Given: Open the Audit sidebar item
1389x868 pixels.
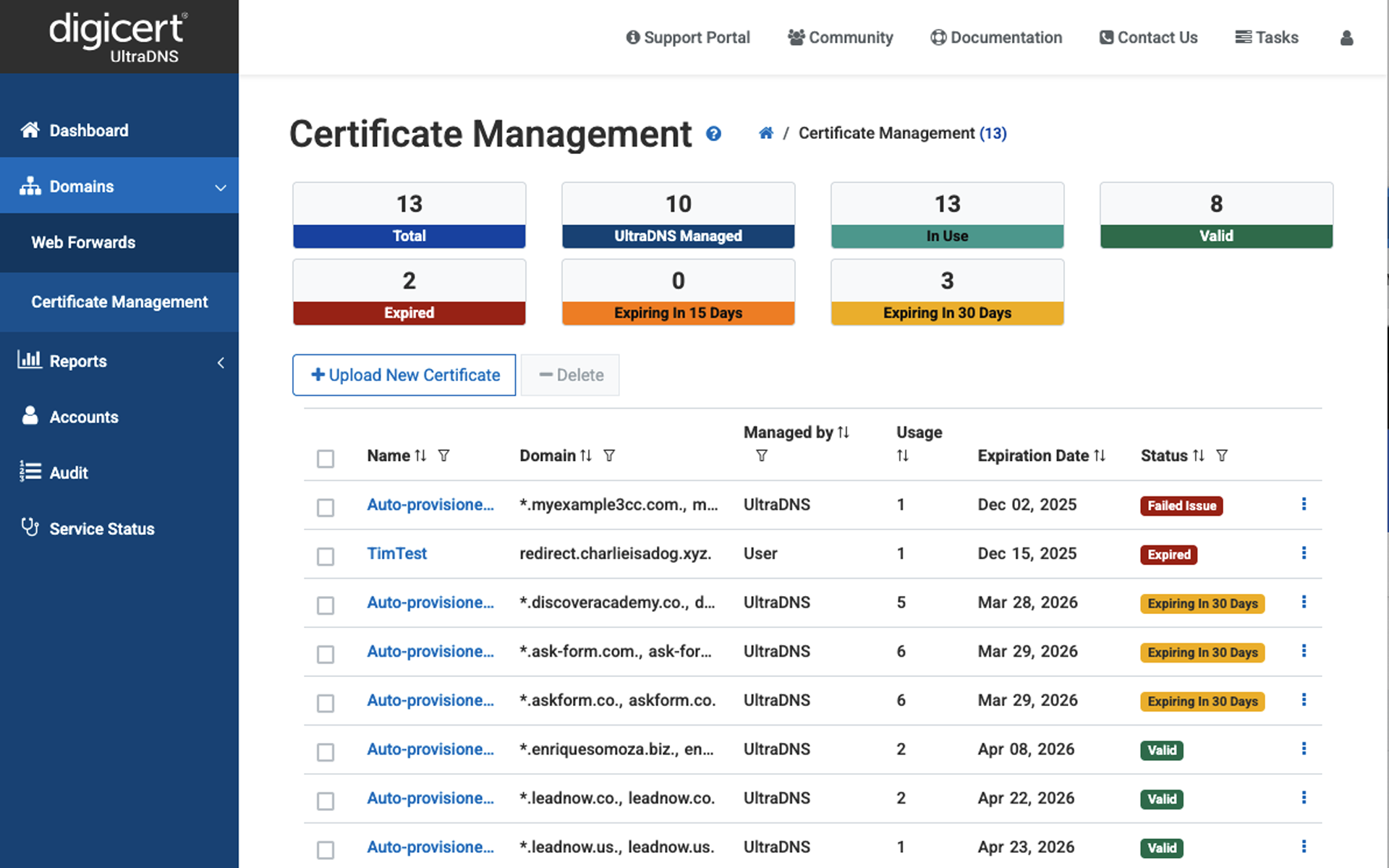Looking at the screenshot, I should point(119,472).
